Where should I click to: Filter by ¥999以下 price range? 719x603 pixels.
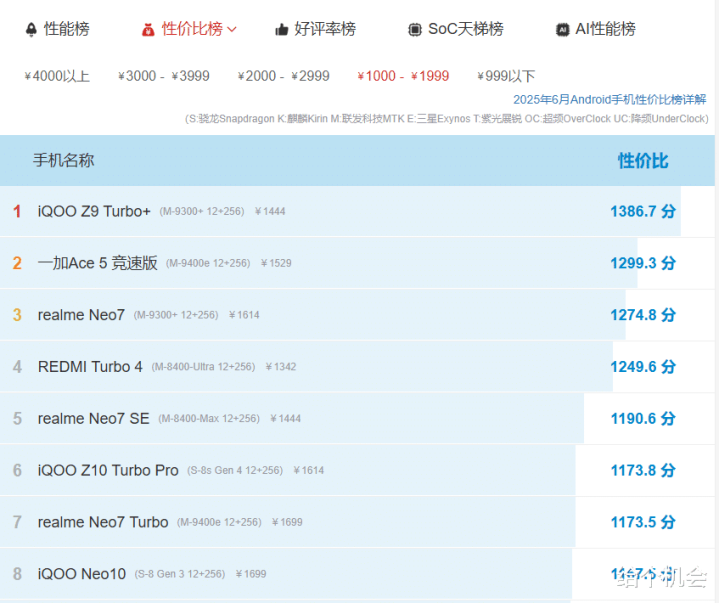(x=506, y=76)
